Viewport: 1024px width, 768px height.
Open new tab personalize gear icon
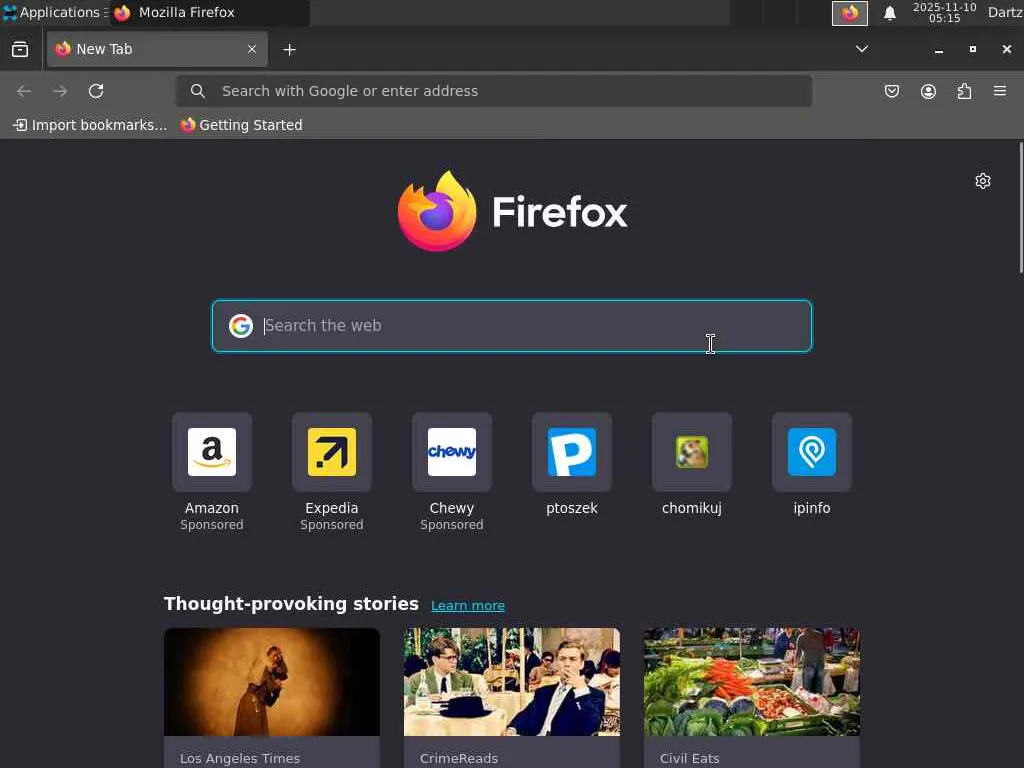(982, 181)
